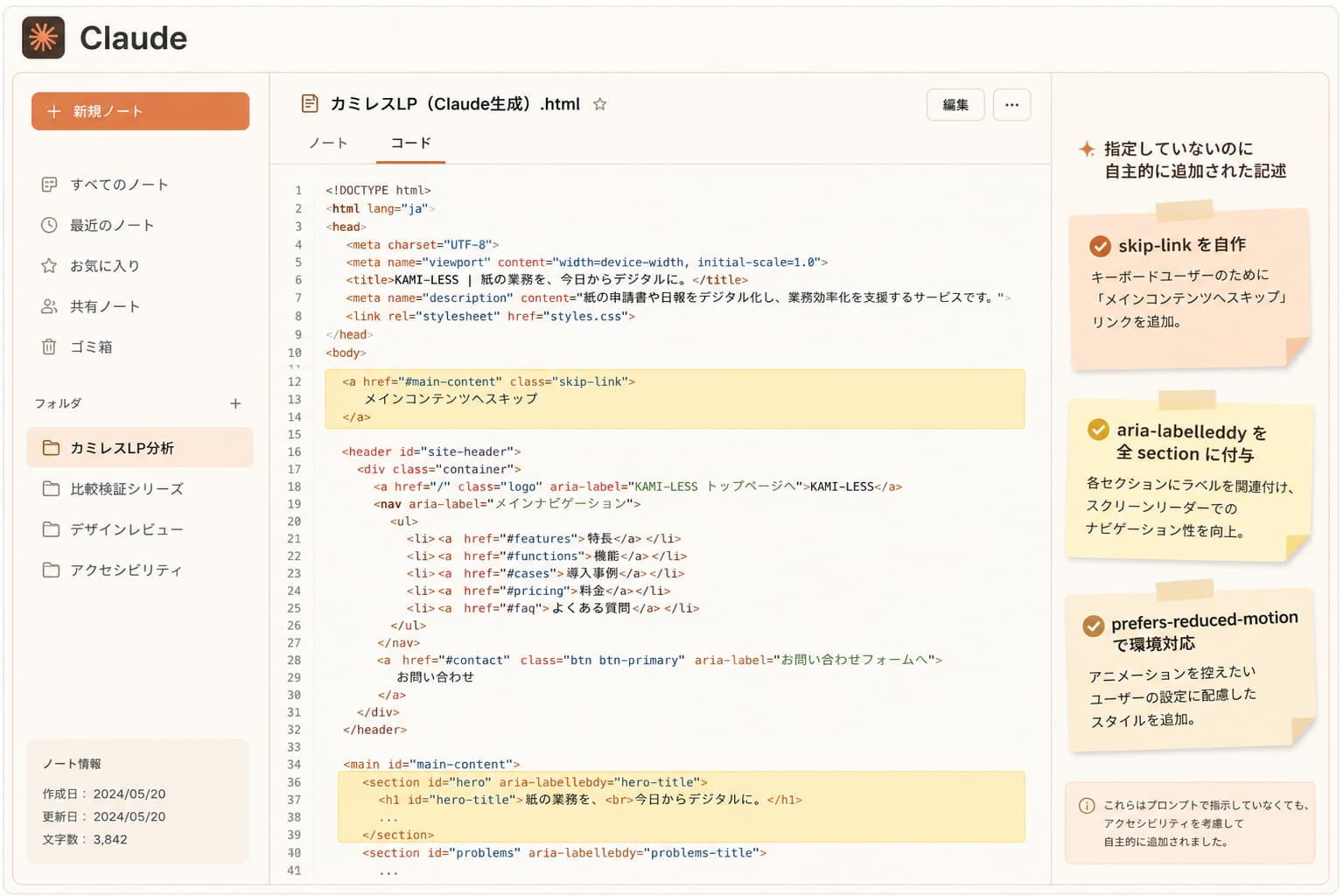Click the すべてのノート list icon
This screenshot has width=1343, height=896.
pyautogui.click(x=49, y=185)
